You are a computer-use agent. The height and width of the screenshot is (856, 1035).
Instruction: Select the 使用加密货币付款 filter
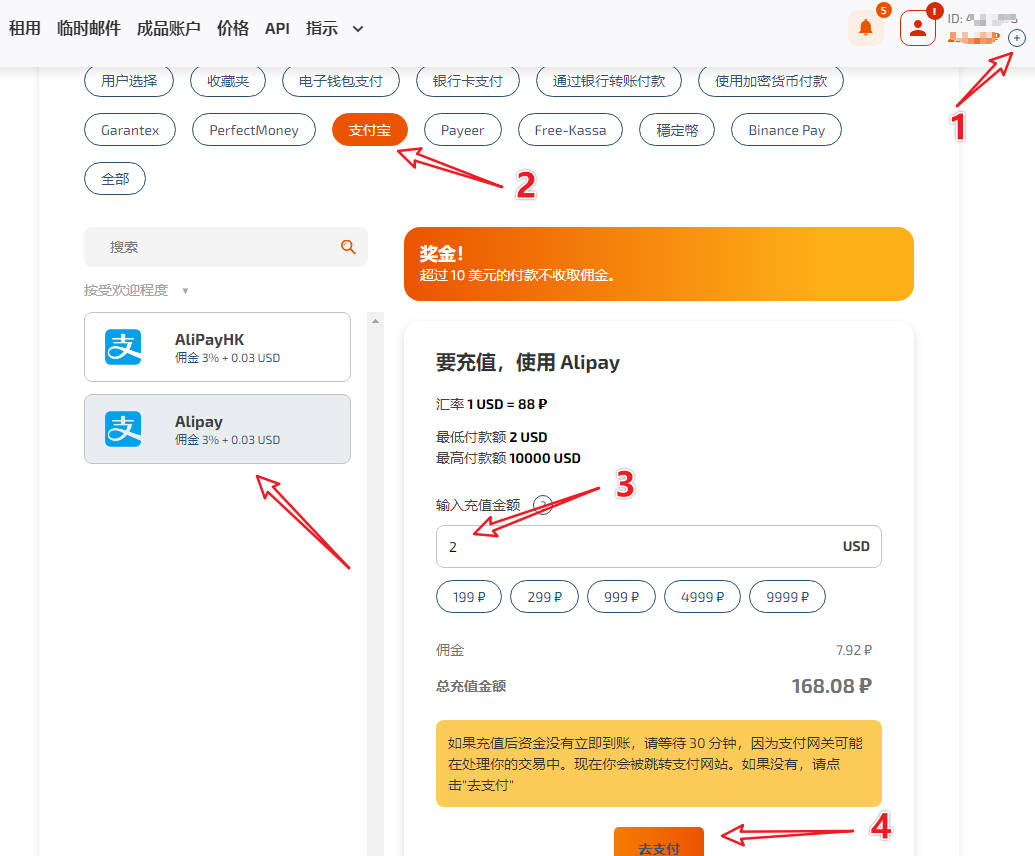click(771, 81)
